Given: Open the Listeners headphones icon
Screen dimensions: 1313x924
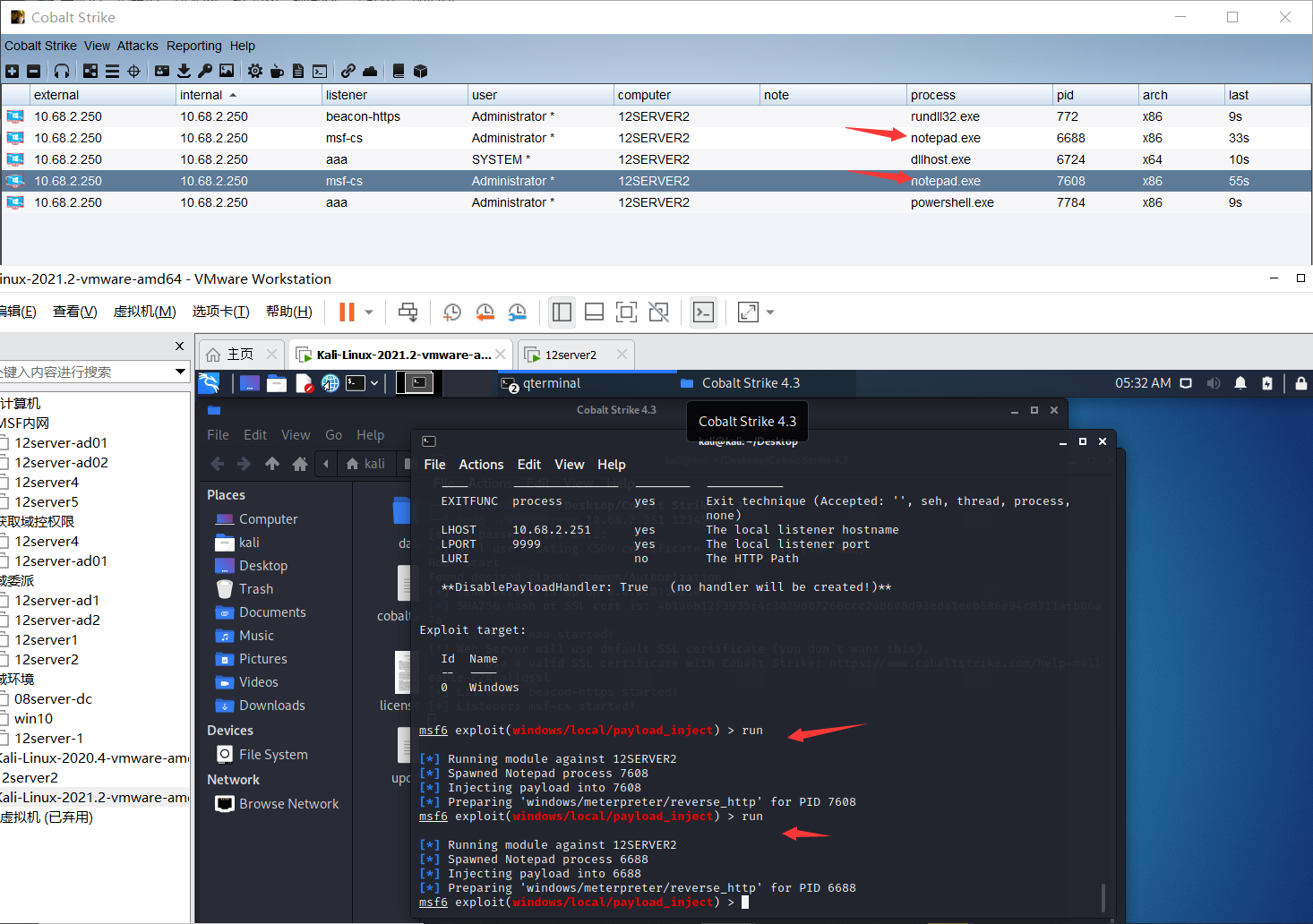Looking at the screenshot, I should pos(62,71).
